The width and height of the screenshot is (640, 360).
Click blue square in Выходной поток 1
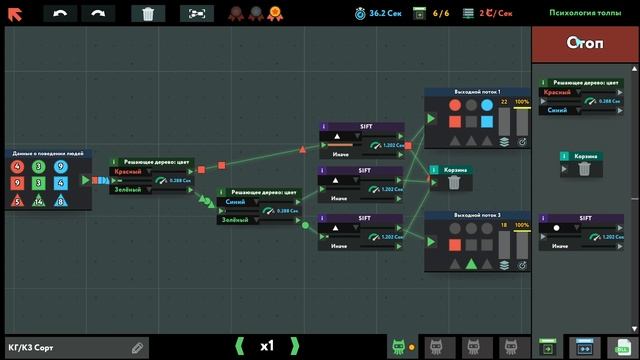[487, 122]
